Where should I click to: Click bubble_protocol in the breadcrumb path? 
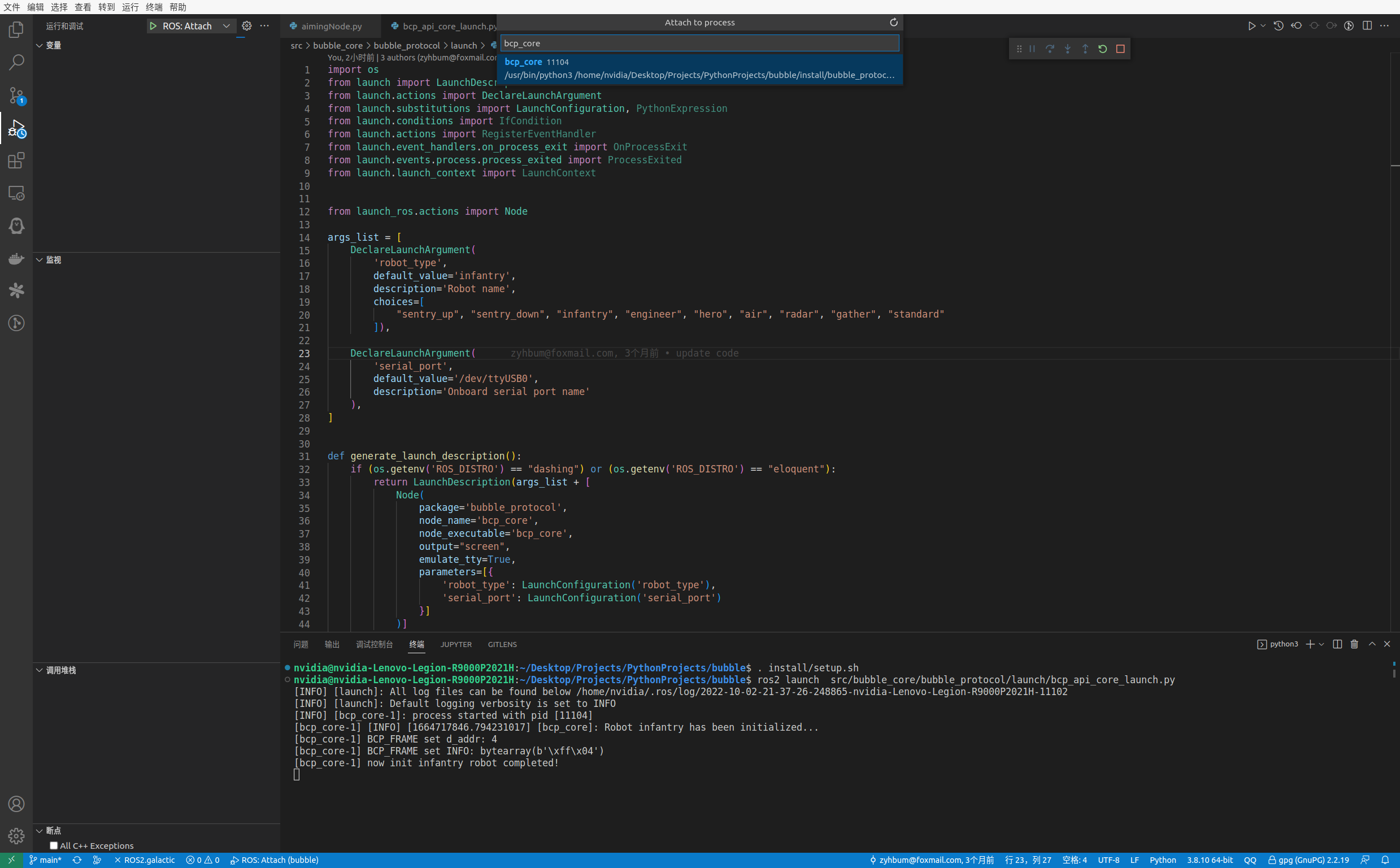click(406, 45)
